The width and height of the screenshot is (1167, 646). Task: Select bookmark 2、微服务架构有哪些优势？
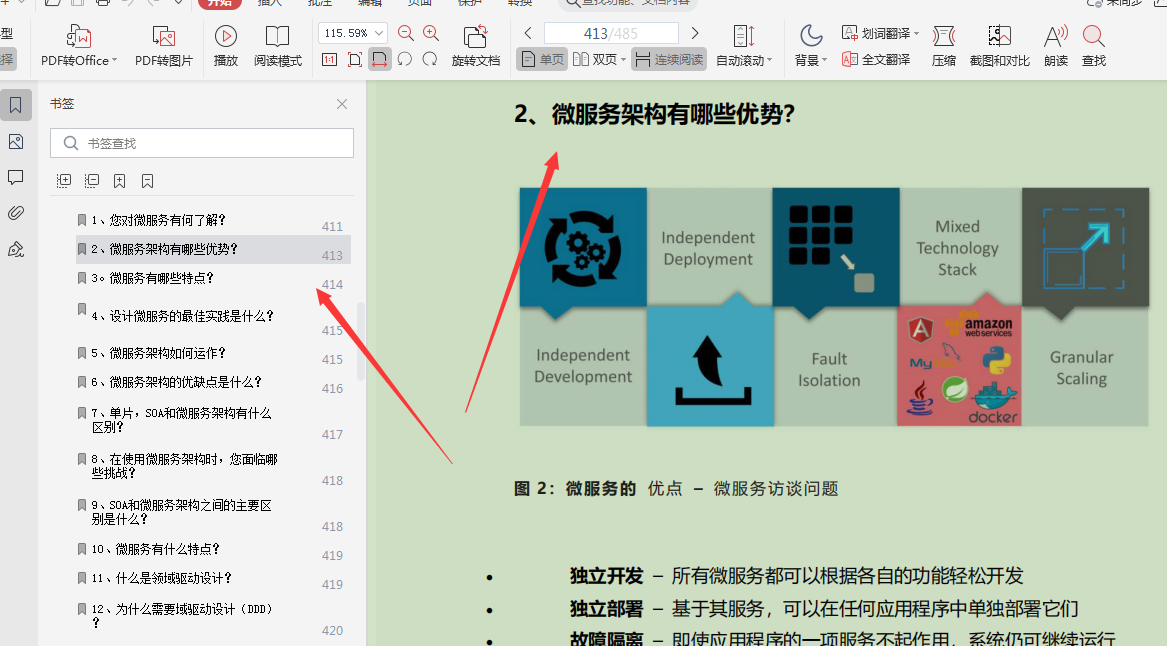pyautogui.click(x=213, y=249)
